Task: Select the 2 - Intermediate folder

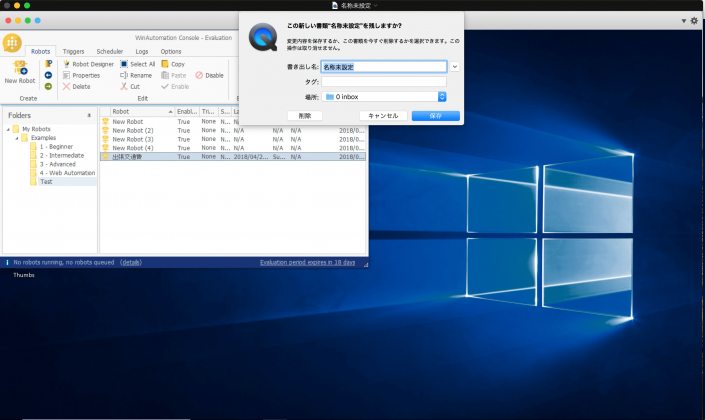Action: pos(62,155)
